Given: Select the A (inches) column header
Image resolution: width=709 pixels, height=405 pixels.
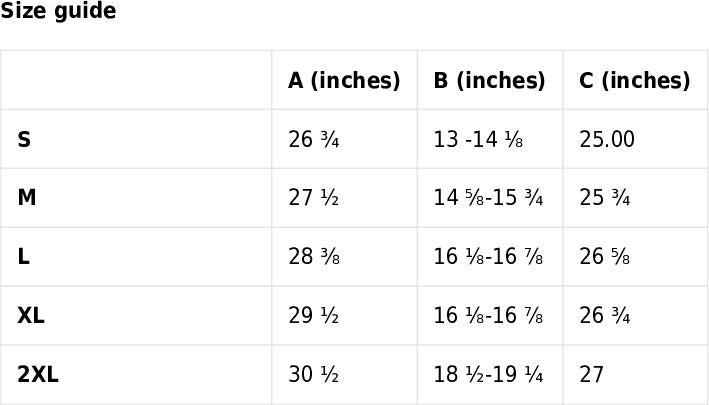Looking at the screenshot, I should tap(344, 80).
